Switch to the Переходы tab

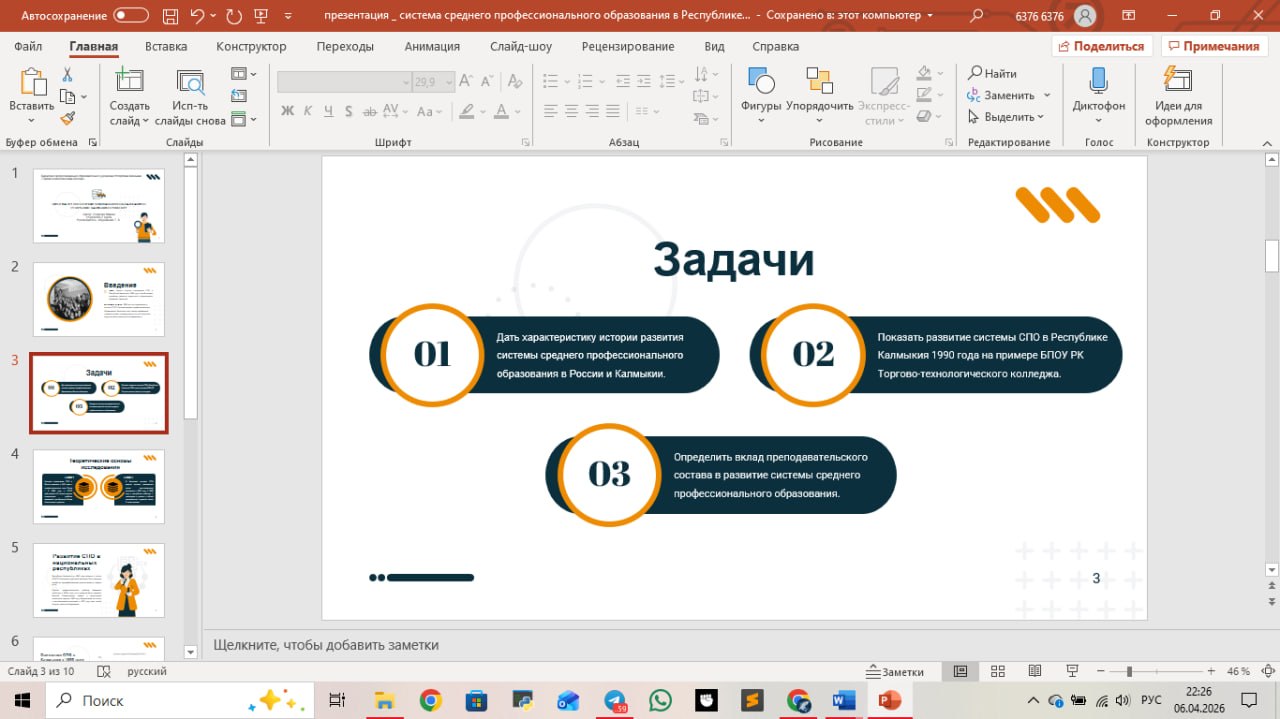[x=345, y=46]
